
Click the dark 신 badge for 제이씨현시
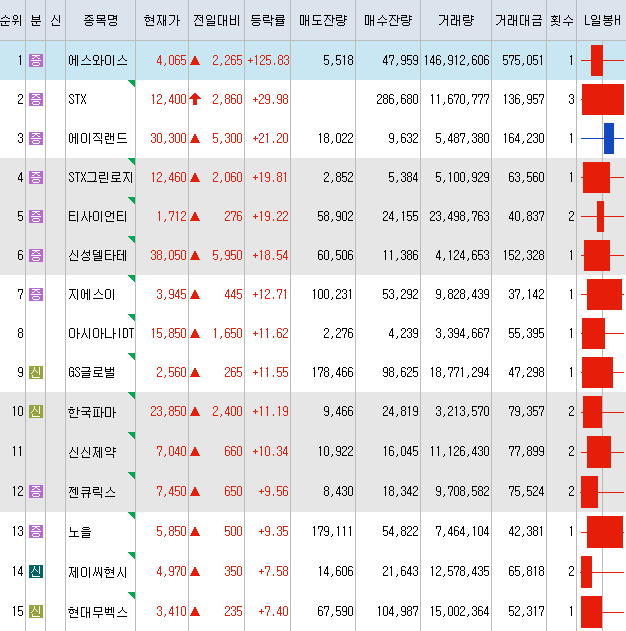coord(36,571)
